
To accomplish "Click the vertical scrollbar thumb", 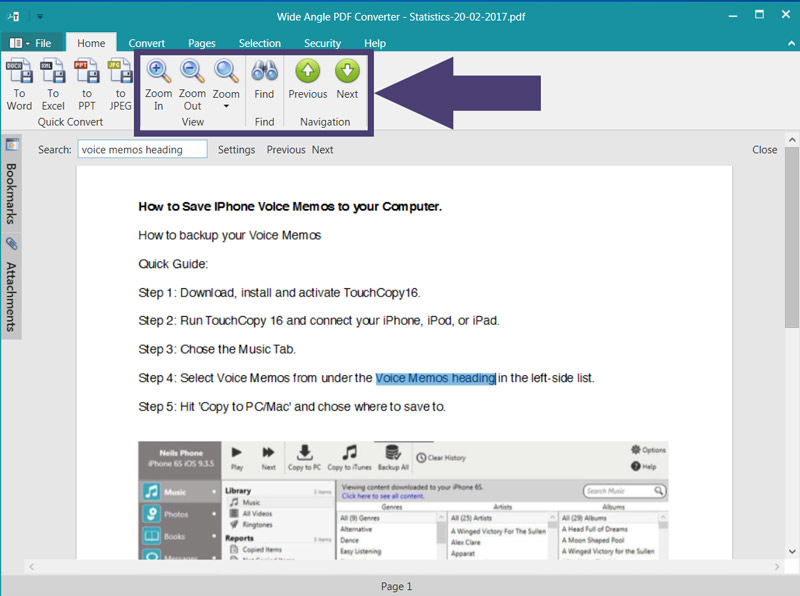I will tap(791, 238).
